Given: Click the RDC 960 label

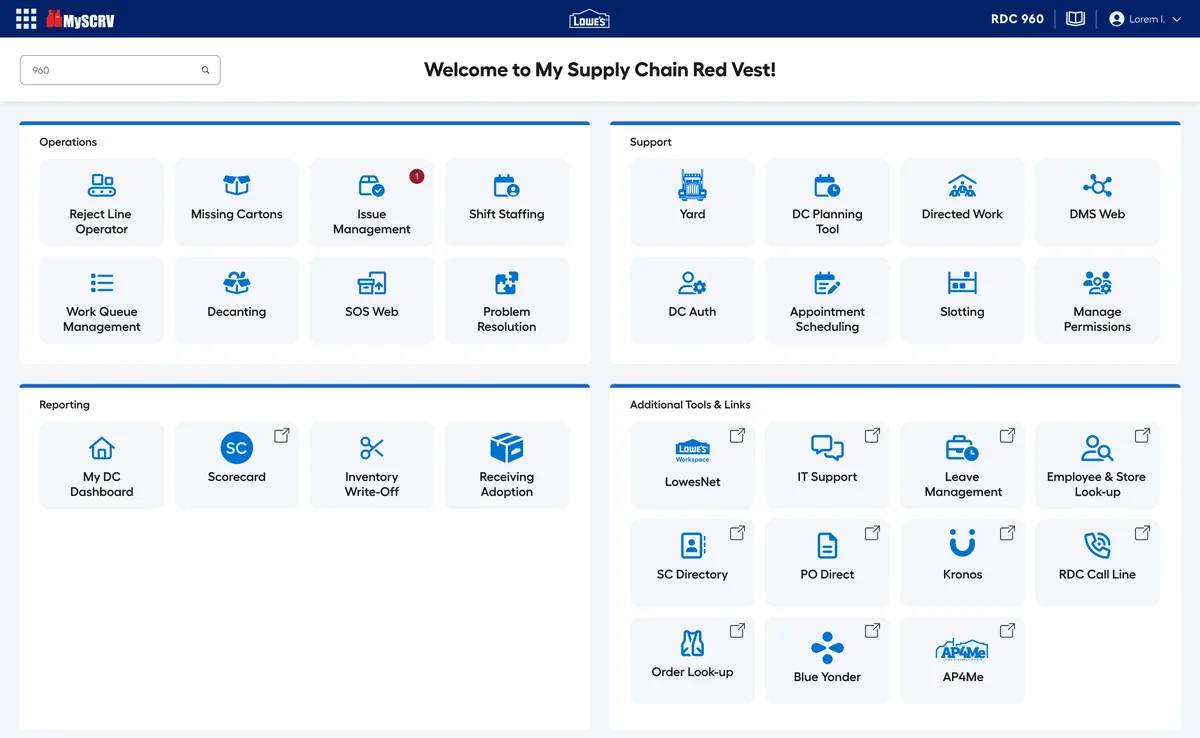Looking at the screenshot, I should [1017, 19].
